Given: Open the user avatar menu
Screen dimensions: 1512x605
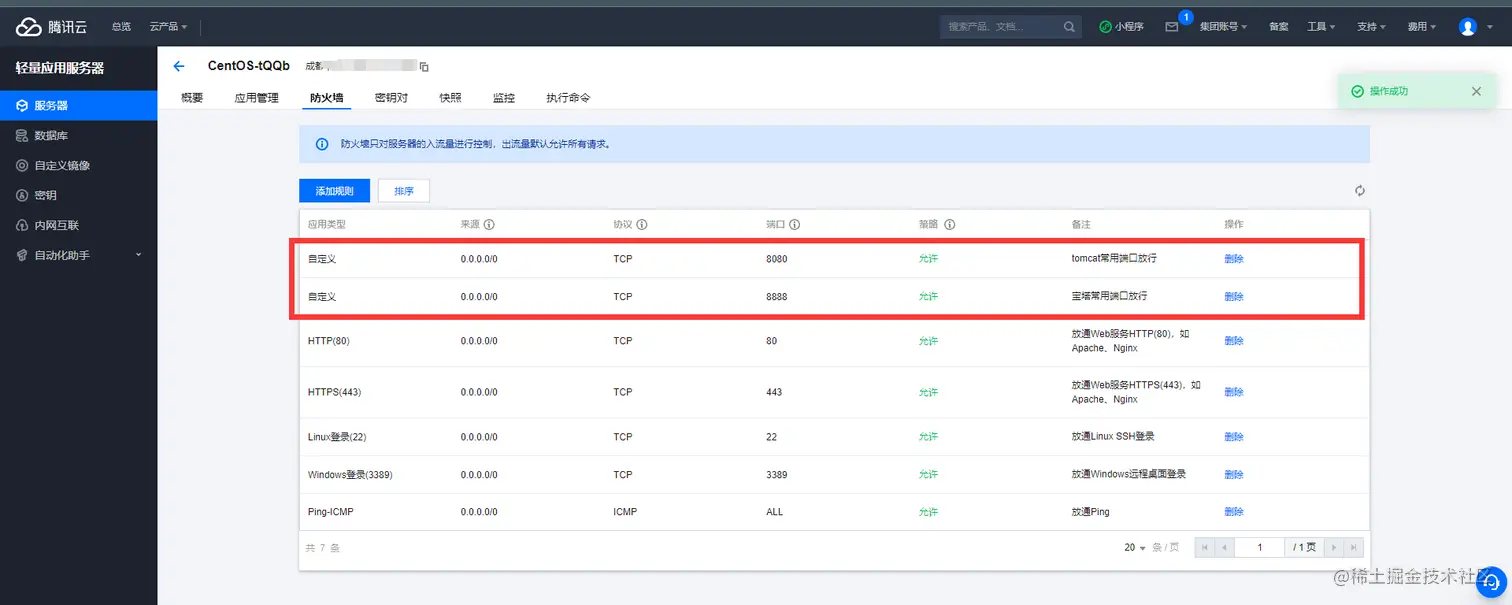Looking at the screenshot, I should pos(1468,27).
